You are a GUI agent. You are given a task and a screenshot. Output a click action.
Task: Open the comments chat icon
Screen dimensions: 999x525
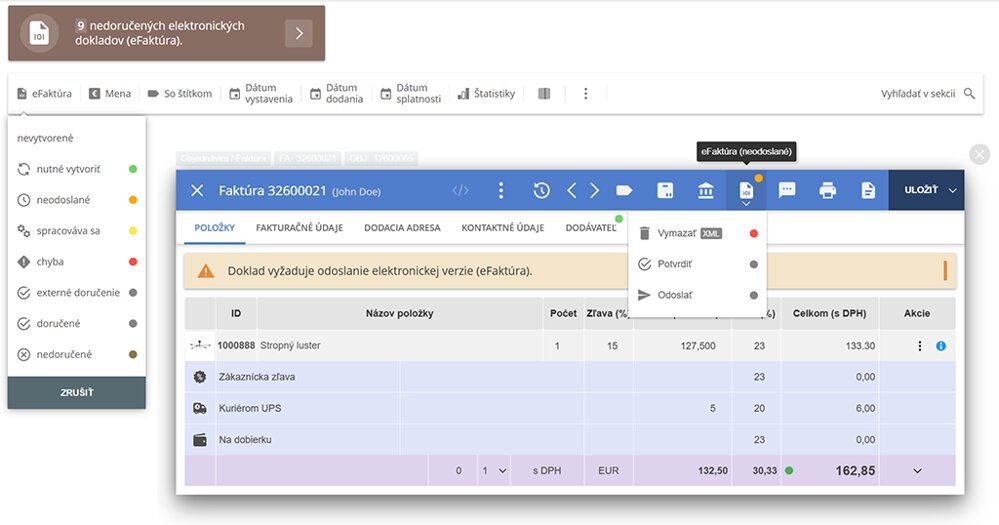[x=787, y=191]
